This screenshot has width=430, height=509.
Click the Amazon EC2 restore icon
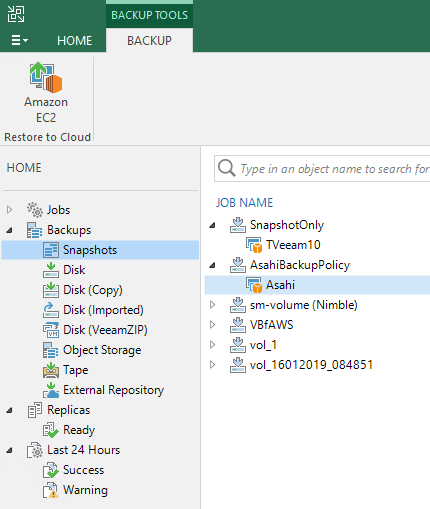[x=46, y=77]
